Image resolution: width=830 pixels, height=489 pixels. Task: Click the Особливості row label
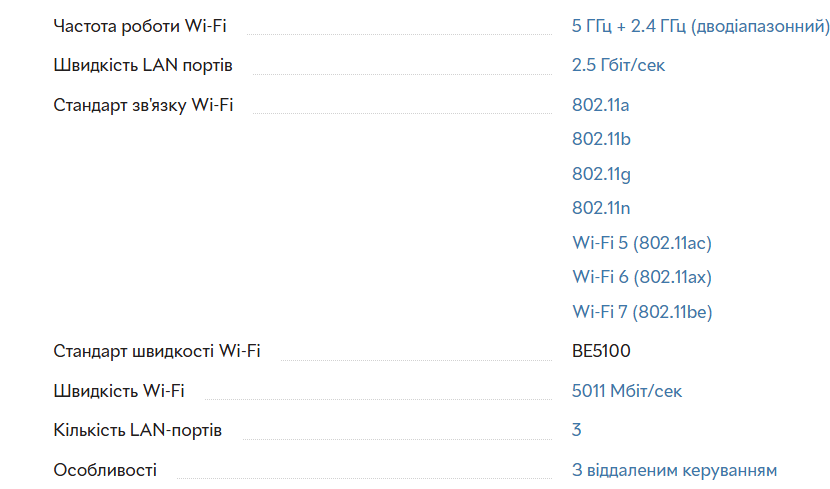(x=105, y=470)
